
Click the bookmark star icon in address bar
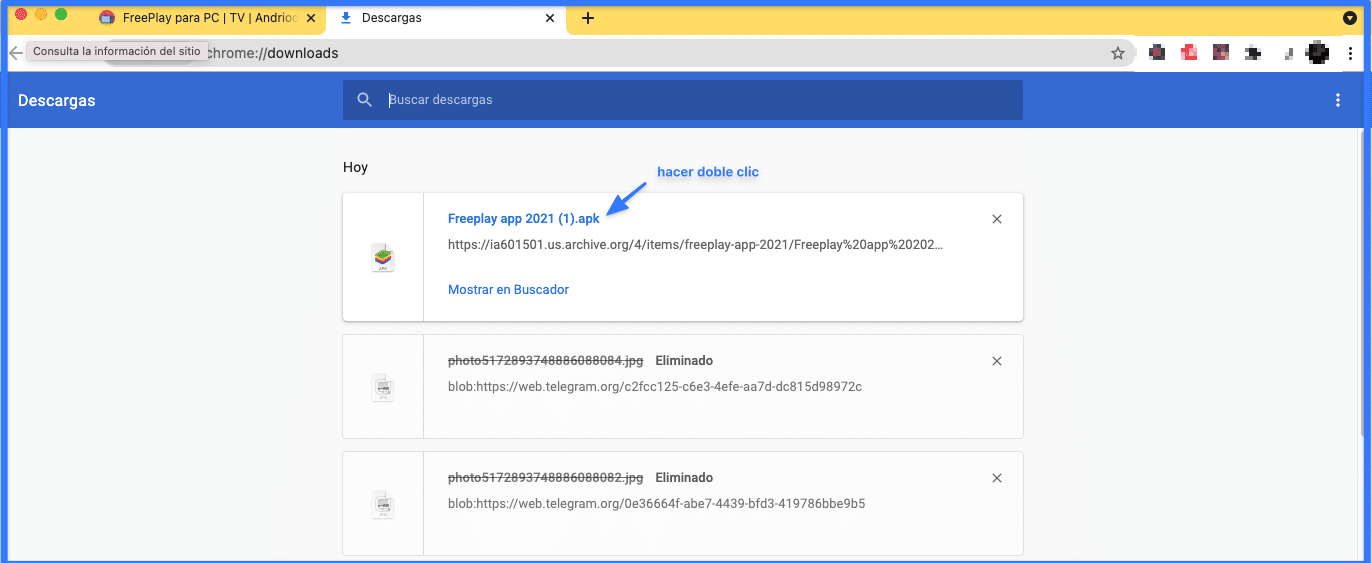[1117, 54]
